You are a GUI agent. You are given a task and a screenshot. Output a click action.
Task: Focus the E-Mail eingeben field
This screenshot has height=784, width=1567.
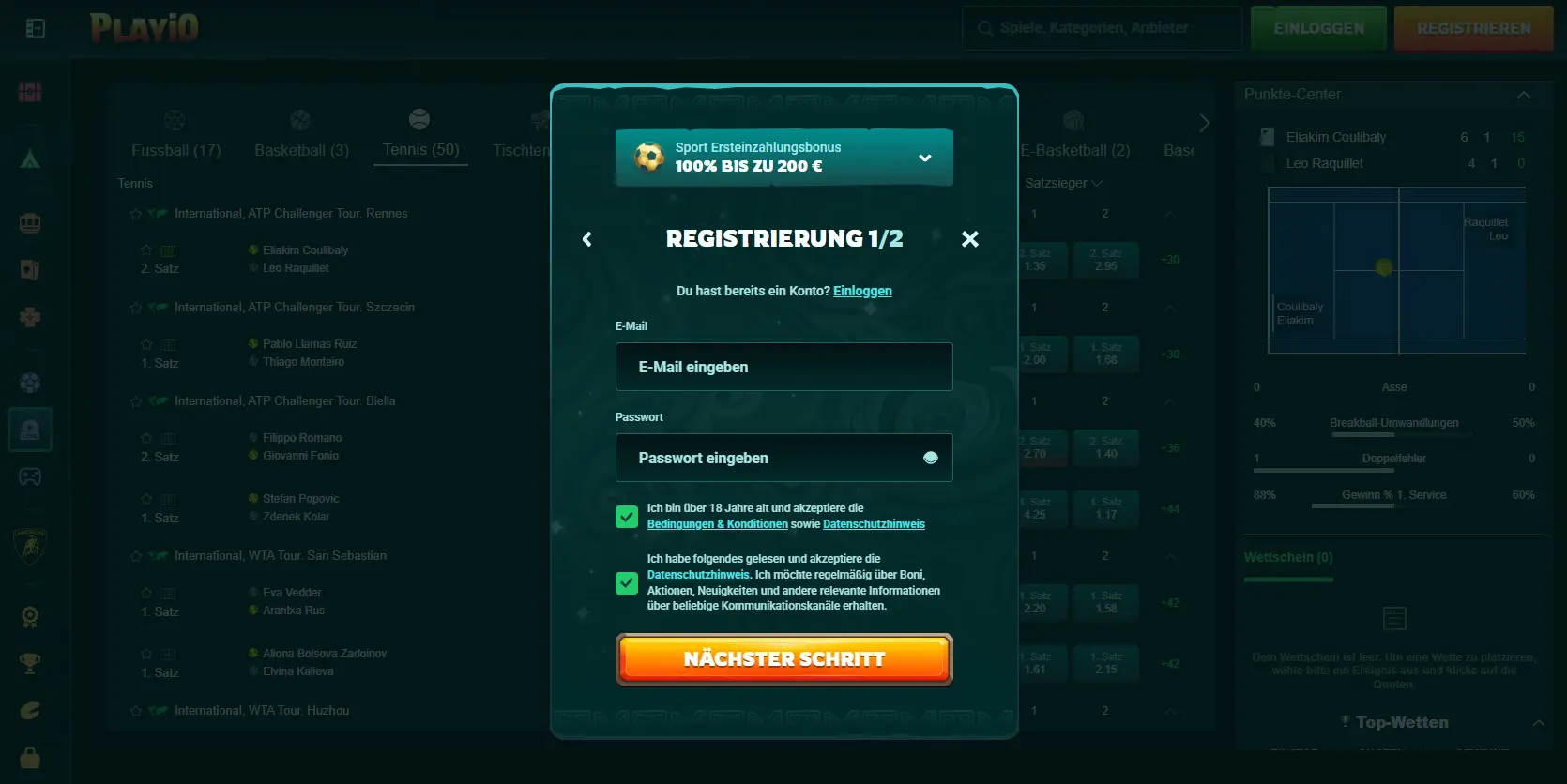click(x=783, y=367)
